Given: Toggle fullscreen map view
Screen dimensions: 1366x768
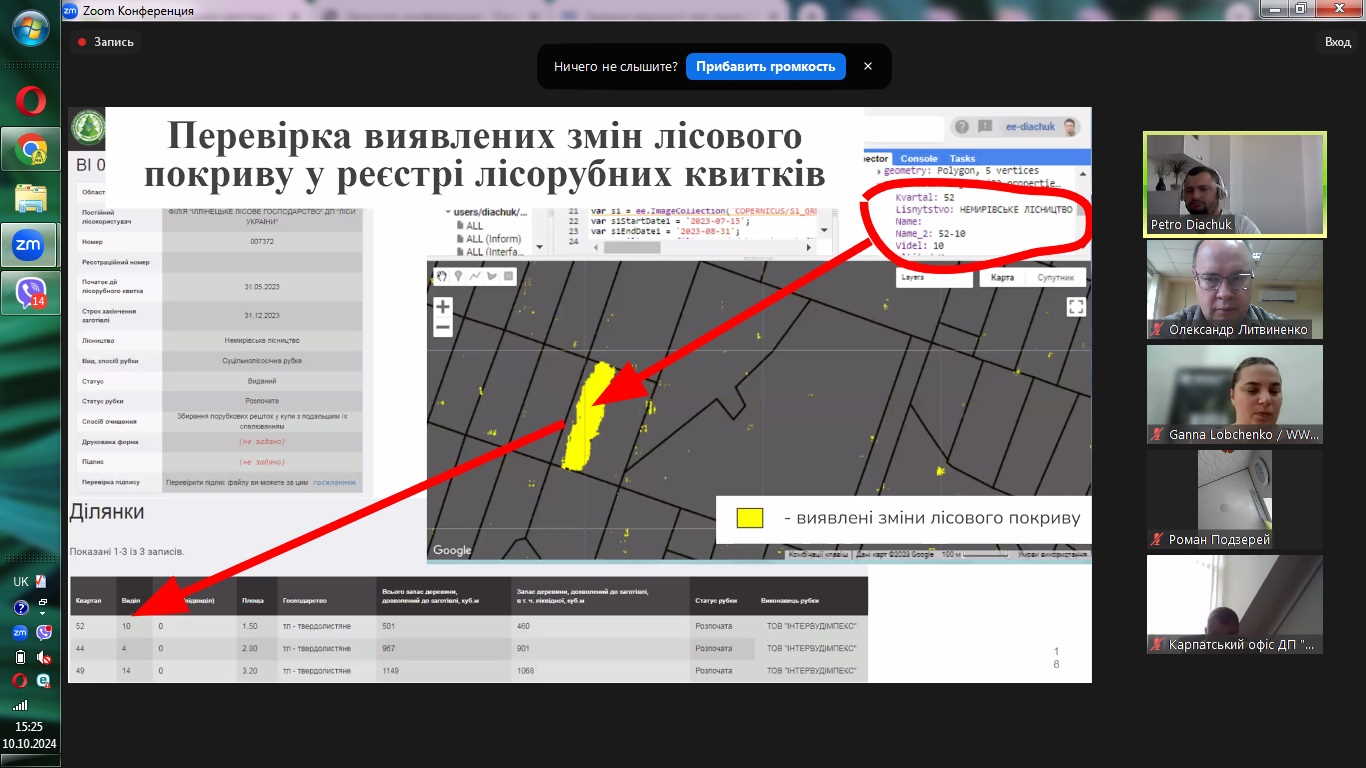Looking at the screenshot, I should (1076, 307).
